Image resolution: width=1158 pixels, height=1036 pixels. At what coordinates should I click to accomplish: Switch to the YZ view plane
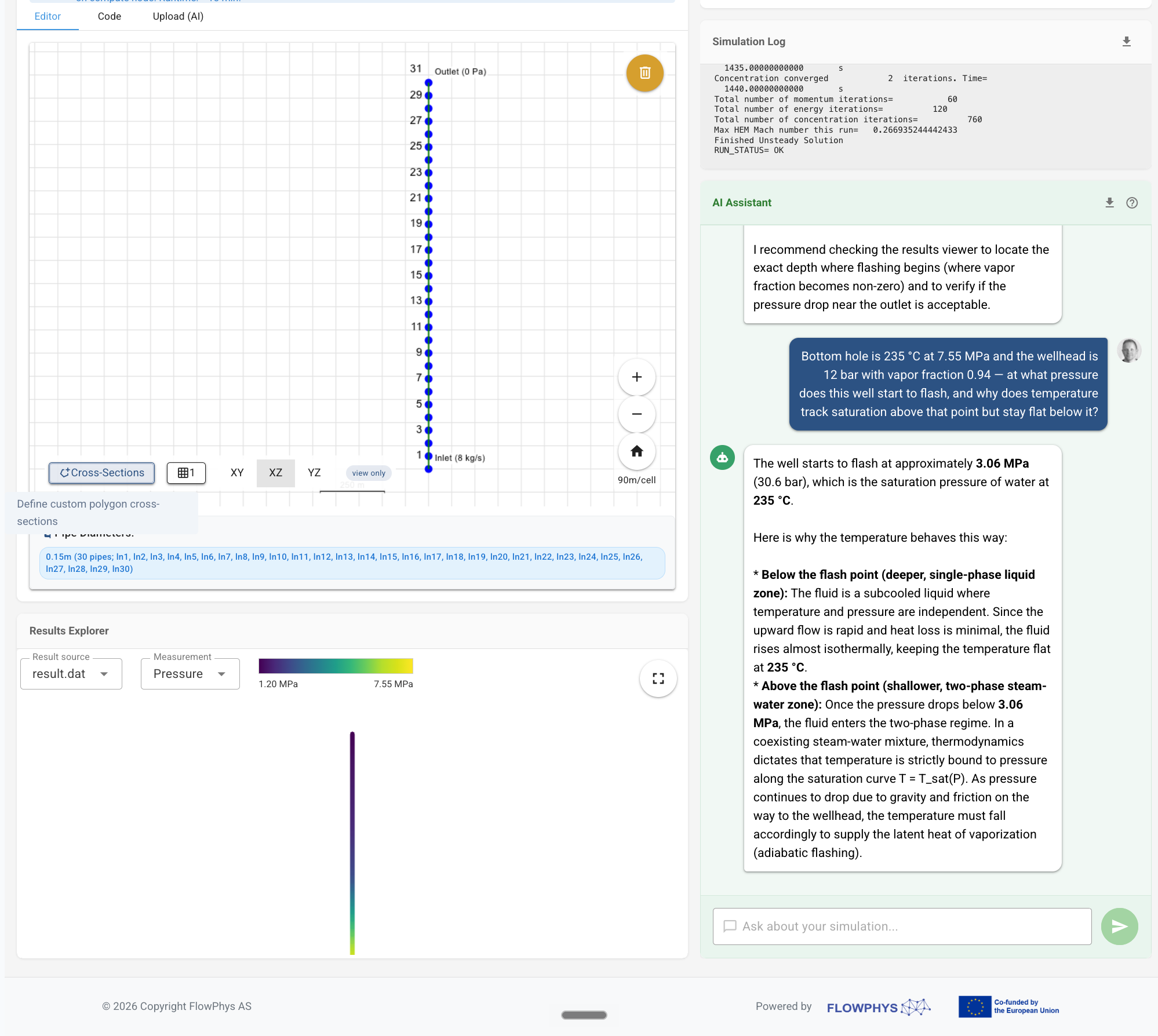click(x=314, y=473)
